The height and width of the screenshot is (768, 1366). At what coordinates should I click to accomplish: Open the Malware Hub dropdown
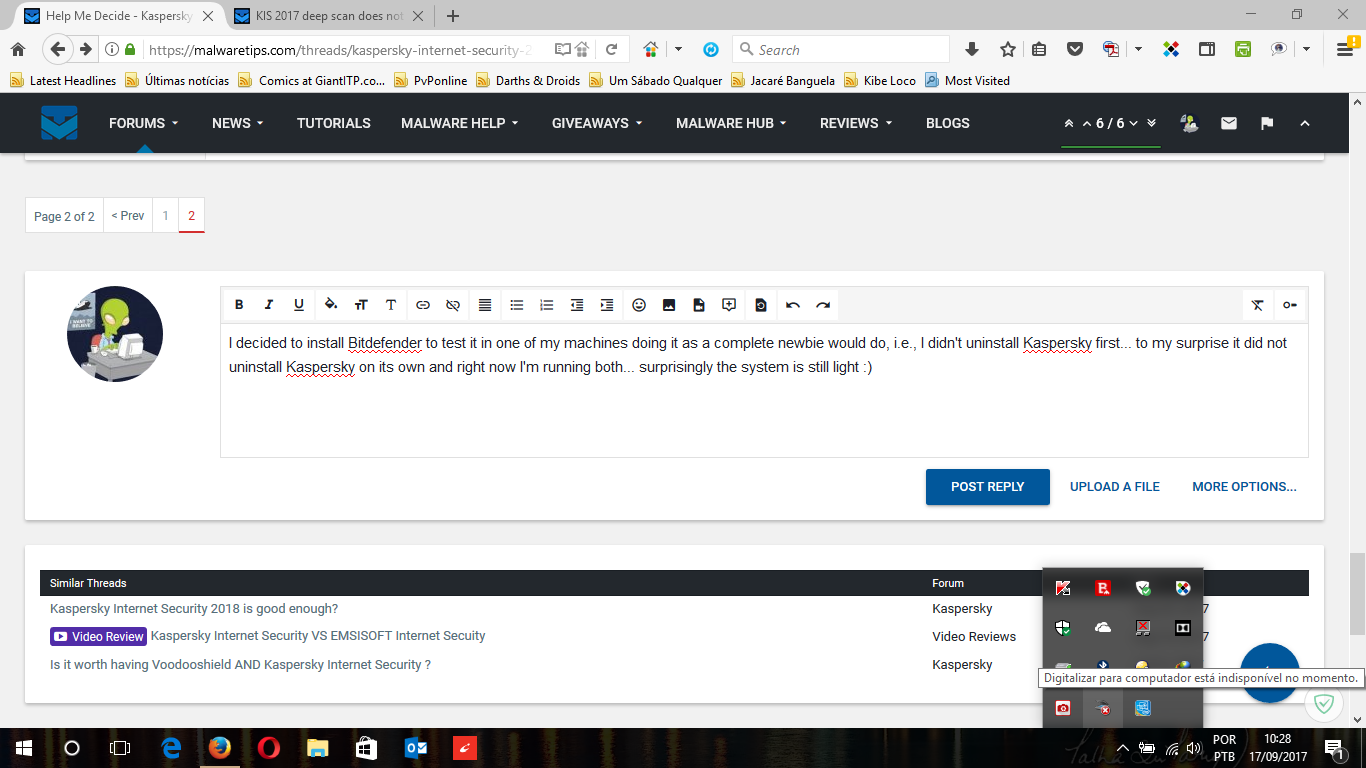coord(732,123)
